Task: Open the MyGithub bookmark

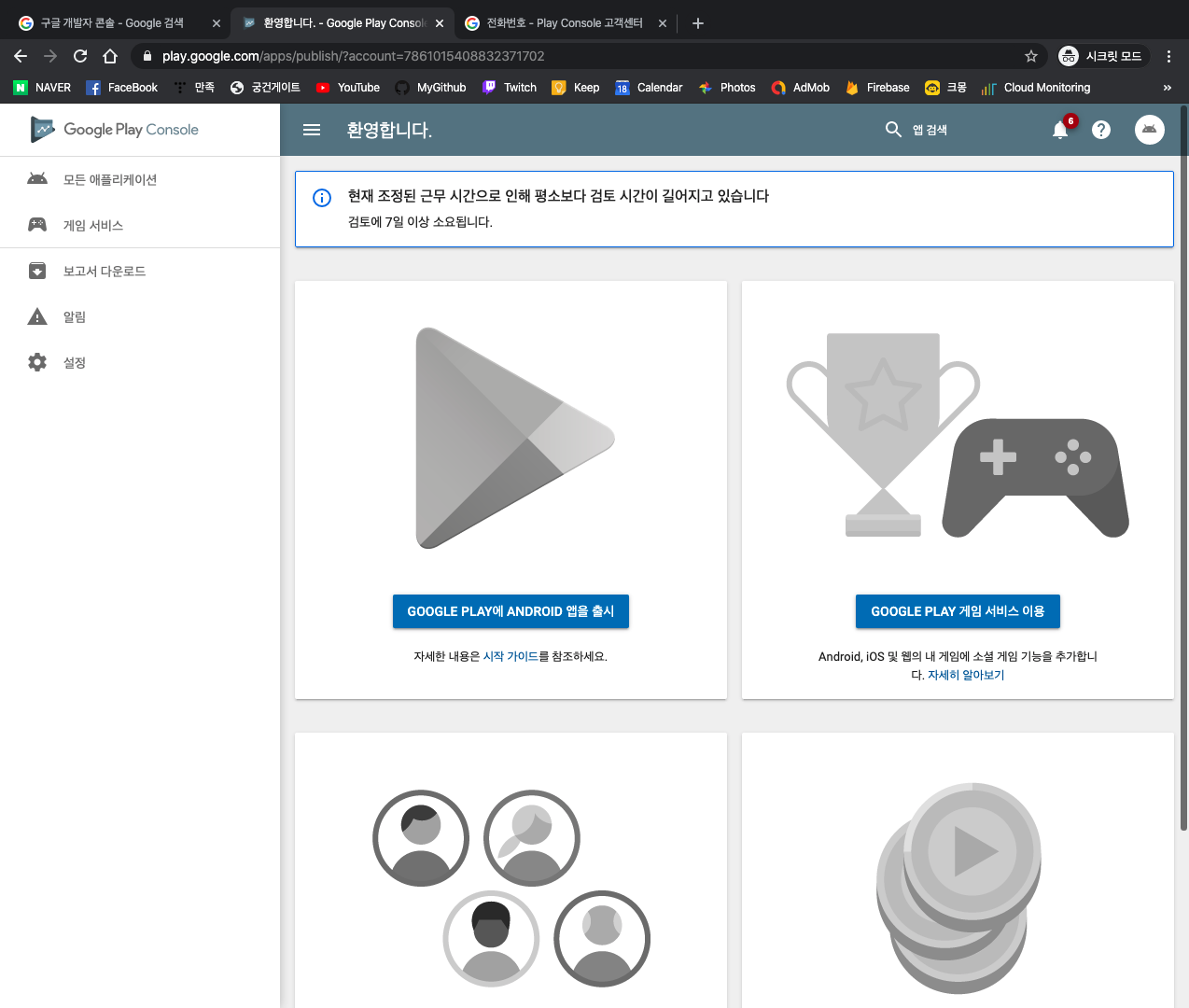Action: [430, 88]
